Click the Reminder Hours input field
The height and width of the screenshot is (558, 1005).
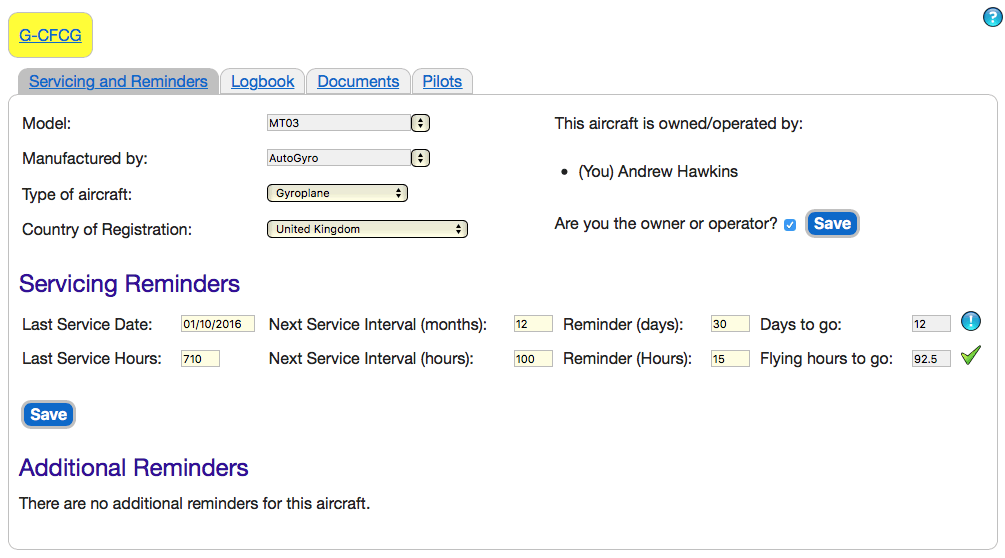tap(730, 359)
